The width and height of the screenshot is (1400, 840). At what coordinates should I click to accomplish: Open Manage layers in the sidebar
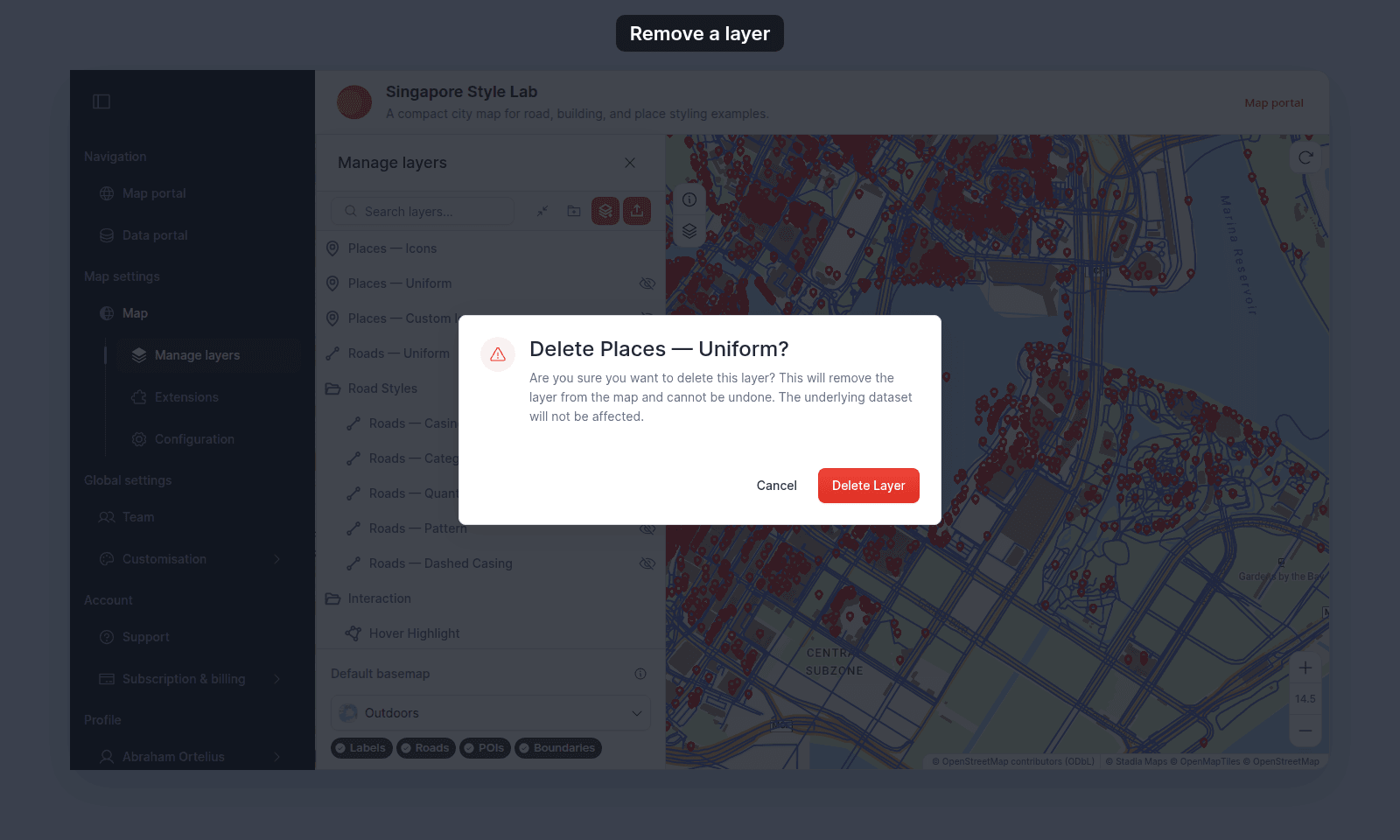tap(208, 355)
